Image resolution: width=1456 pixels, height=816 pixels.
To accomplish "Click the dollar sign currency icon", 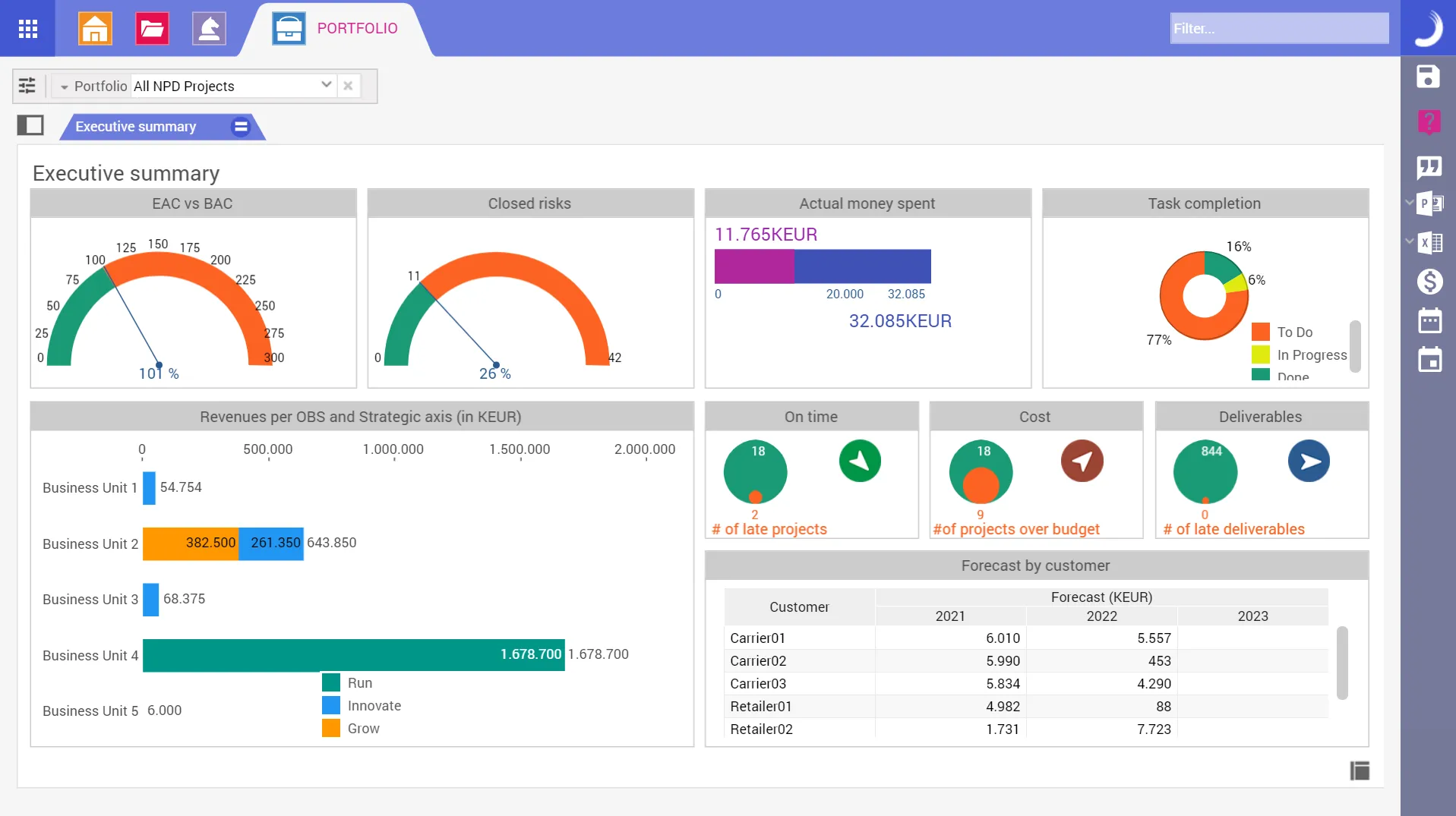I will pos(1429,282).
